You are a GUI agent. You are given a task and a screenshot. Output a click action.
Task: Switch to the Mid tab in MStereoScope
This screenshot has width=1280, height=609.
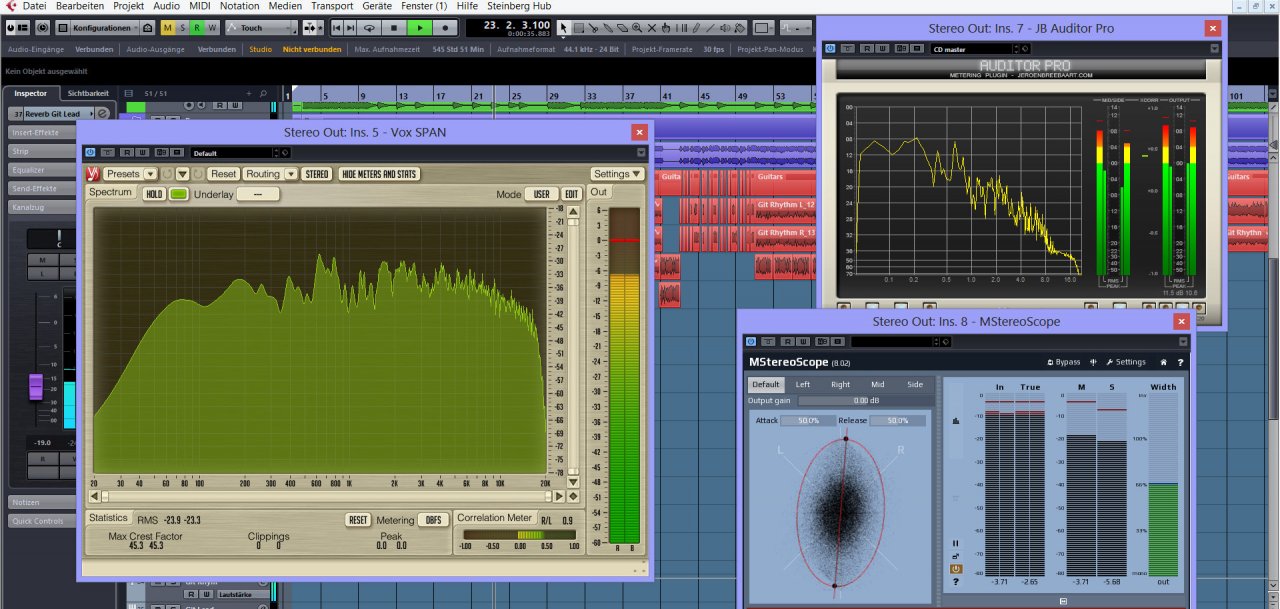coord(877,384)
